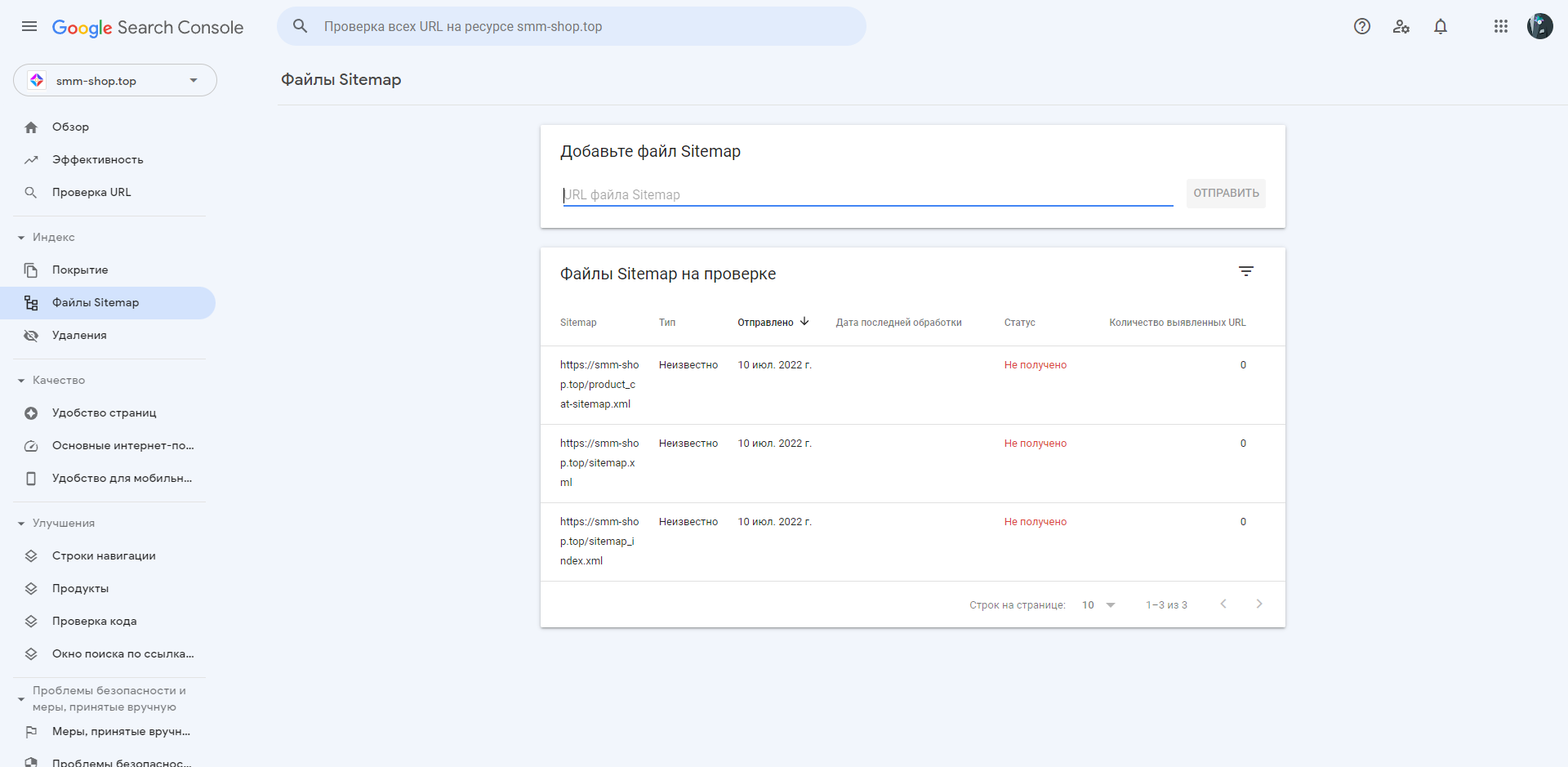Viewport: 1568px width, 767px height.
Task: Open users and permissions settings icon
Action: click(x=1401, y=26)
